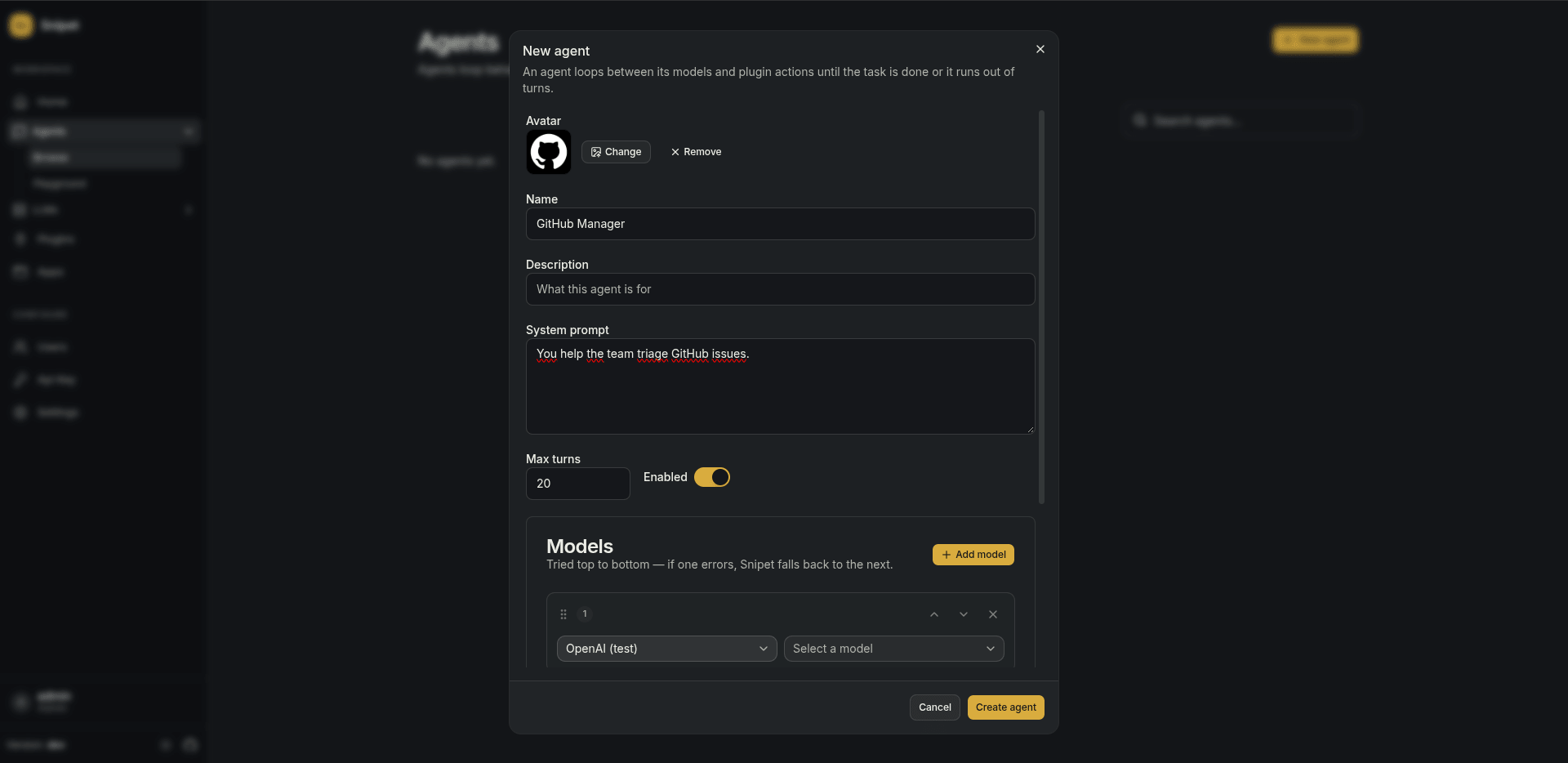1568x763 pixels.
Task: Click the GitHub avatar thumbnail
Action: 549,152
